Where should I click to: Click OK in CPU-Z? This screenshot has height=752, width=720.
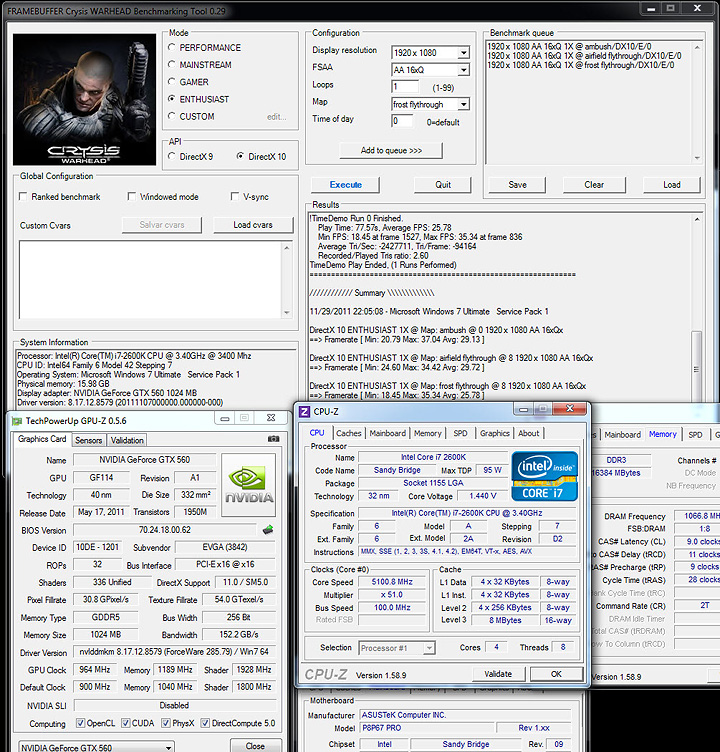556,674
